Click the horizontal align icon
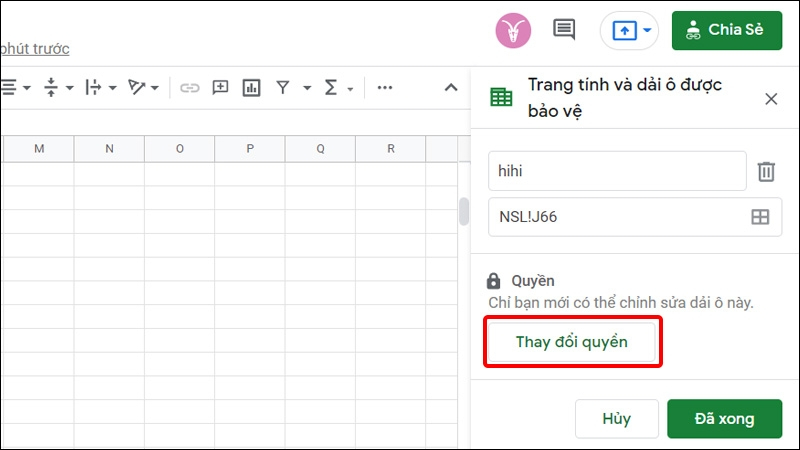This screenshot has width=800, height=450. coord(9,88)
